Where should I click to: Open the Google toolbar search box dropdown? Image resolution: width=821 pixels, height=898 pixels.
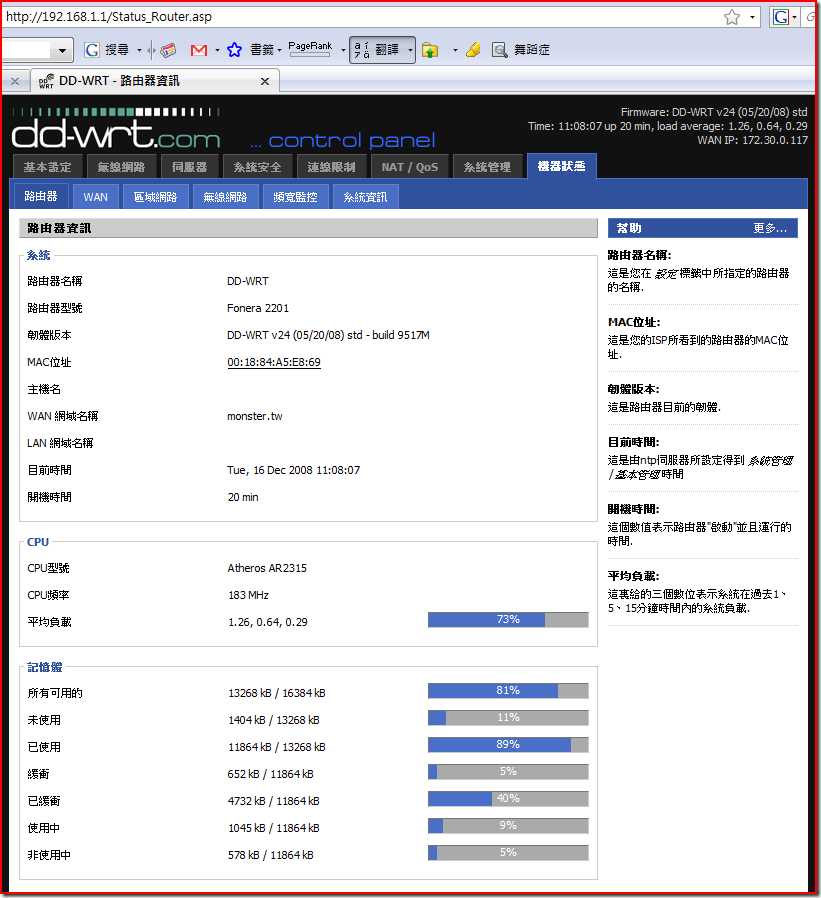(x=62, y=50)
